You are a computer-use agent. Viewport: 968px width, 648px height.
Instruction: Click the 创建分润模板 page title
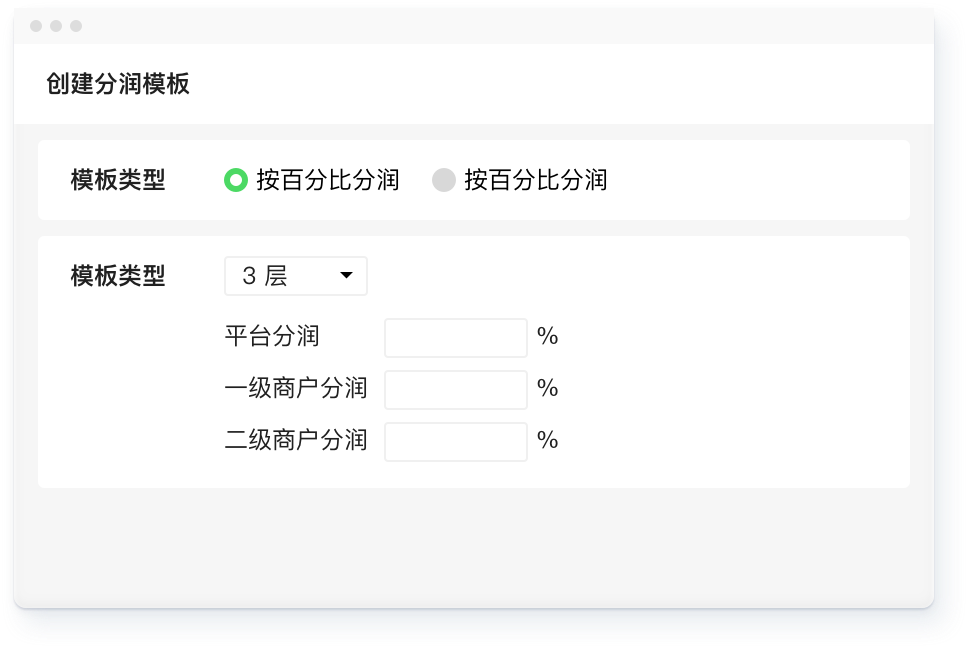coord(118,84)
